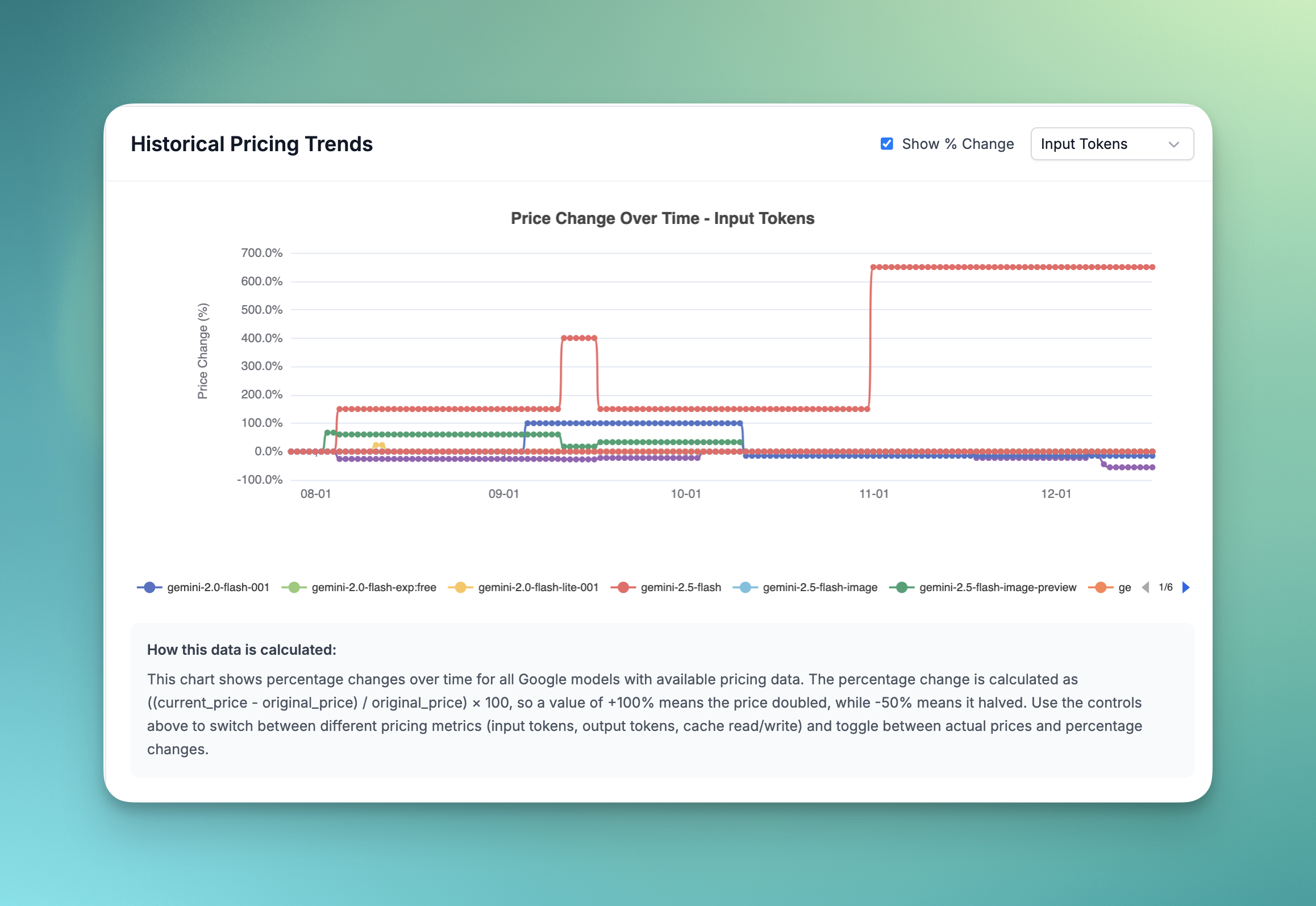Click the light blue gemini-2.5-flash-image legend dot
Viewport: 1316px width, 906px height.
(x=744, y=587)
